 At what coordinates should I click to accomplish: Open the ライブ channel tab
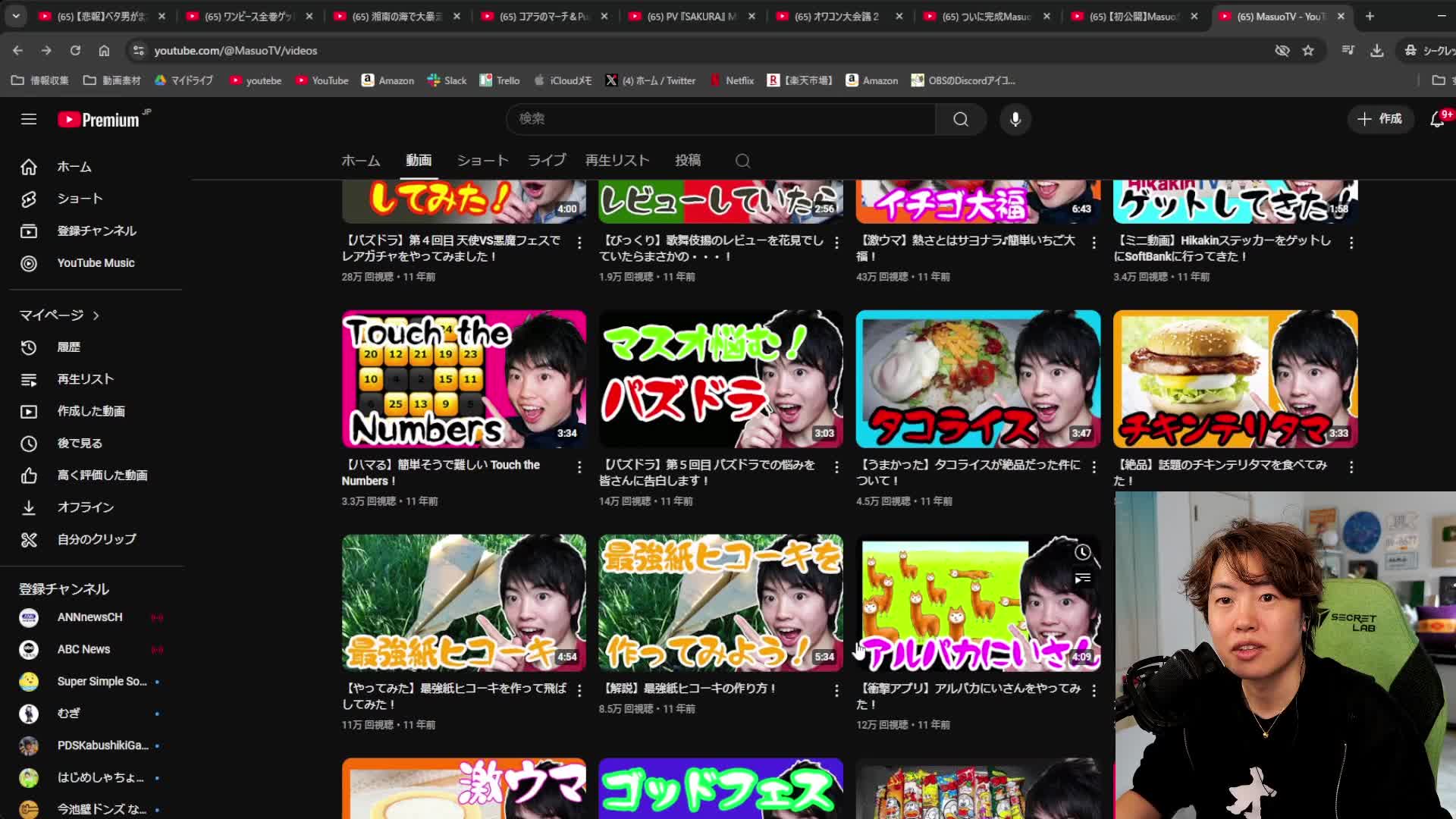click(547, 161)
